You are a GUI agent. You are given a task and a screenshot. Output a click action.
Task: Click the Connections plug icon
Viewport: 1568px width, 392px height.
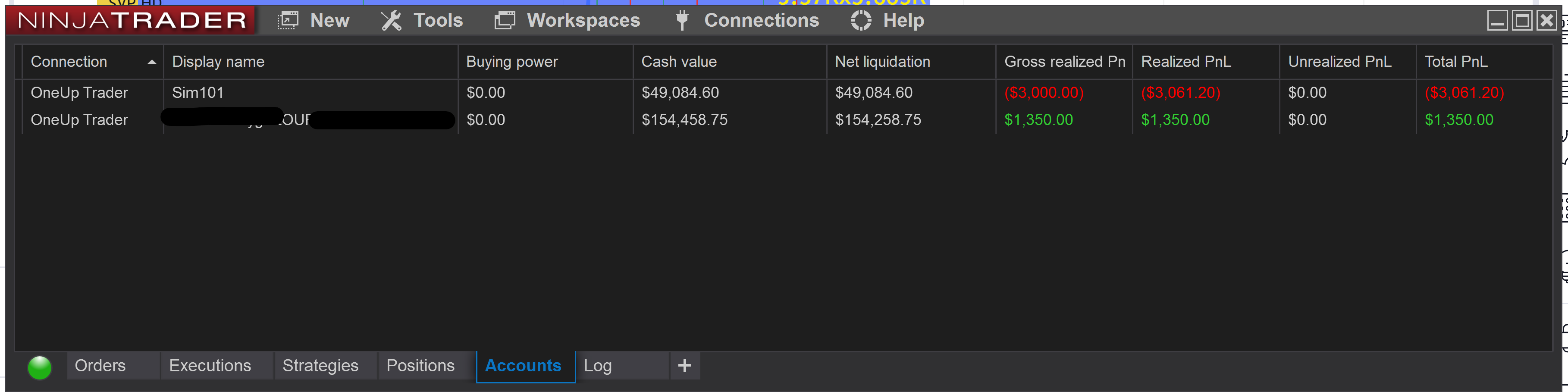(682, 20)
